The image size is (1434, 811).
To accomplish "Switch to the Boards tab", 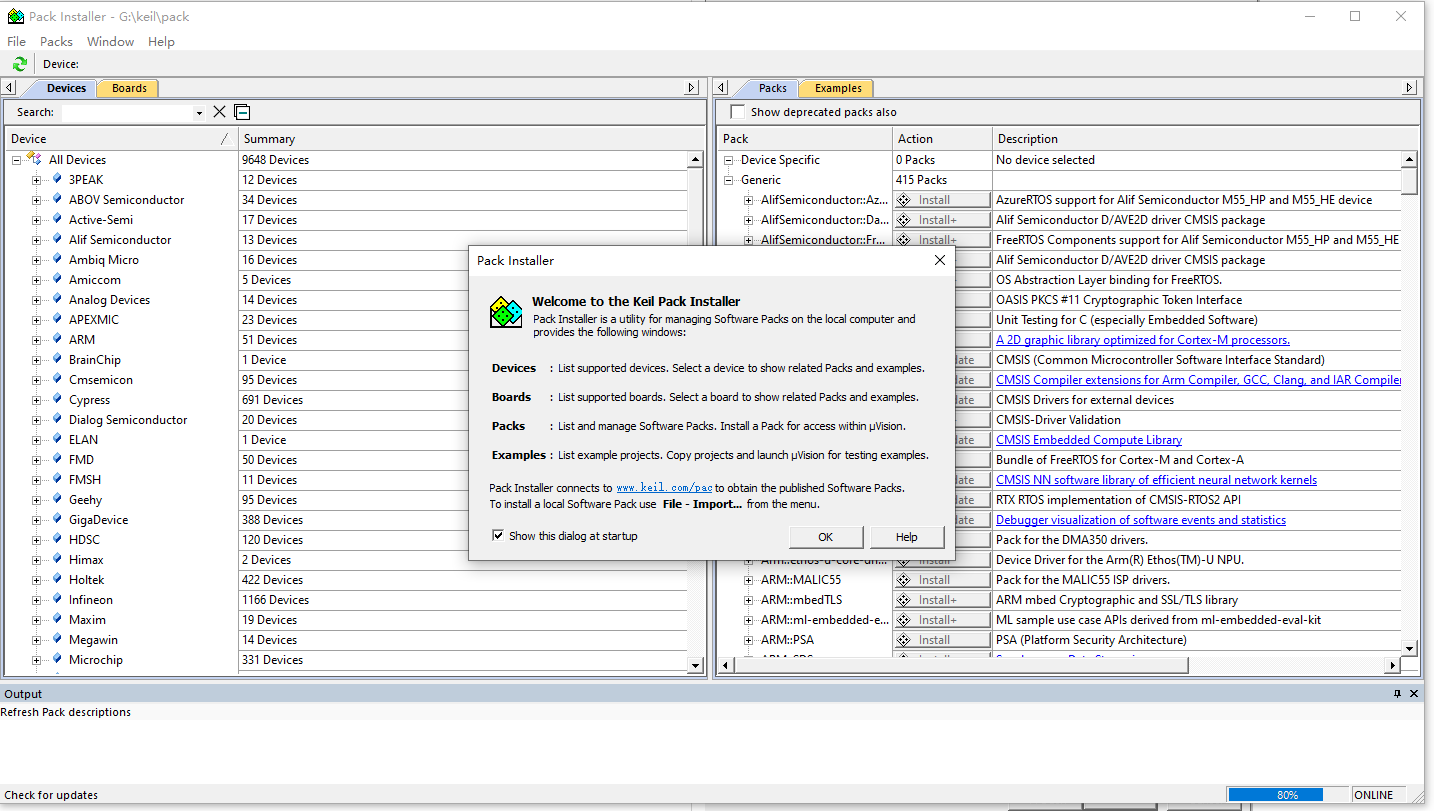I will pos(129,88).
